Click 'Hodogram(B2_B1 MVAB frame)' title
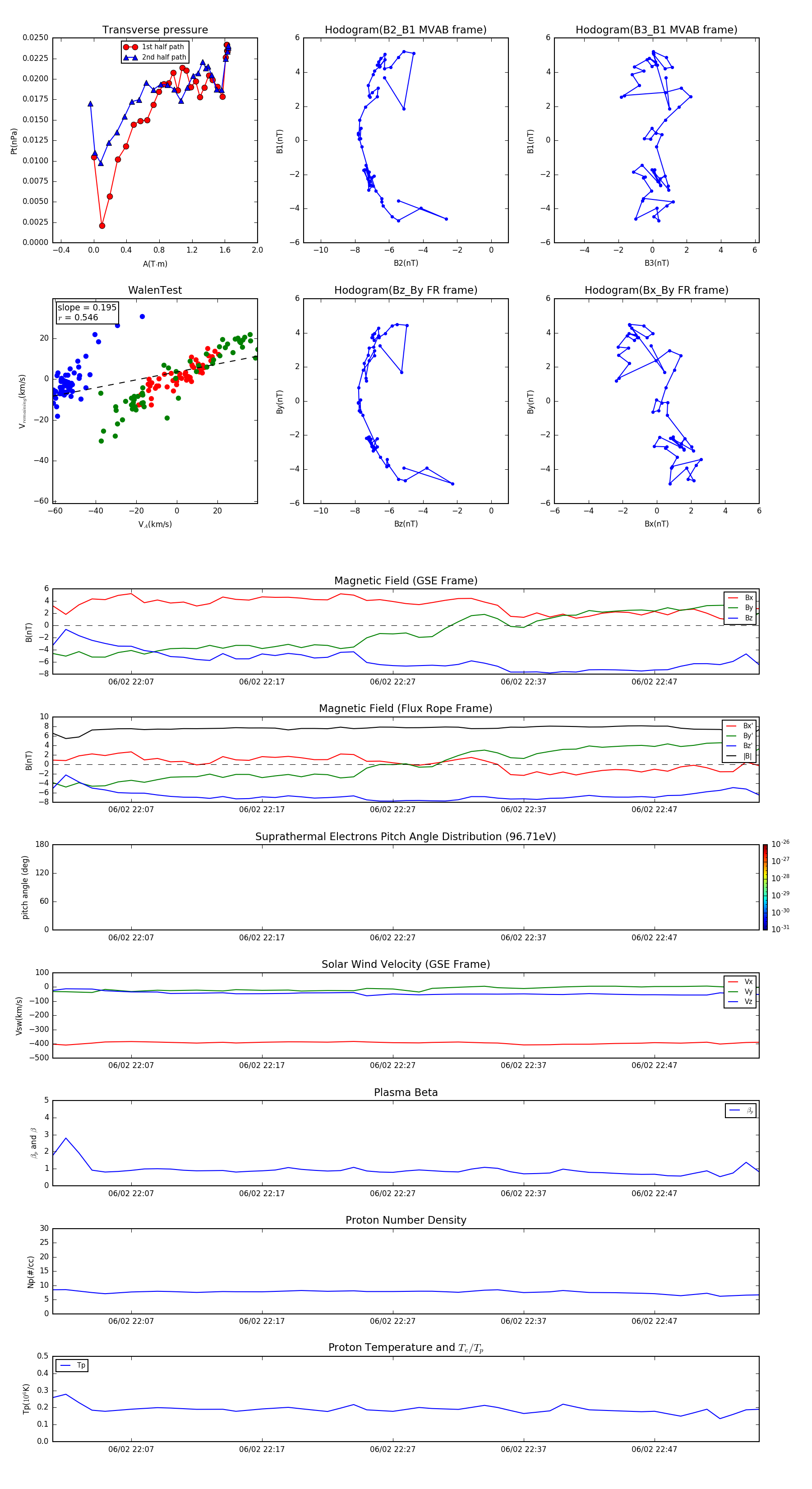The width and height of the screenshot is (812, 1489). point(406,29)
